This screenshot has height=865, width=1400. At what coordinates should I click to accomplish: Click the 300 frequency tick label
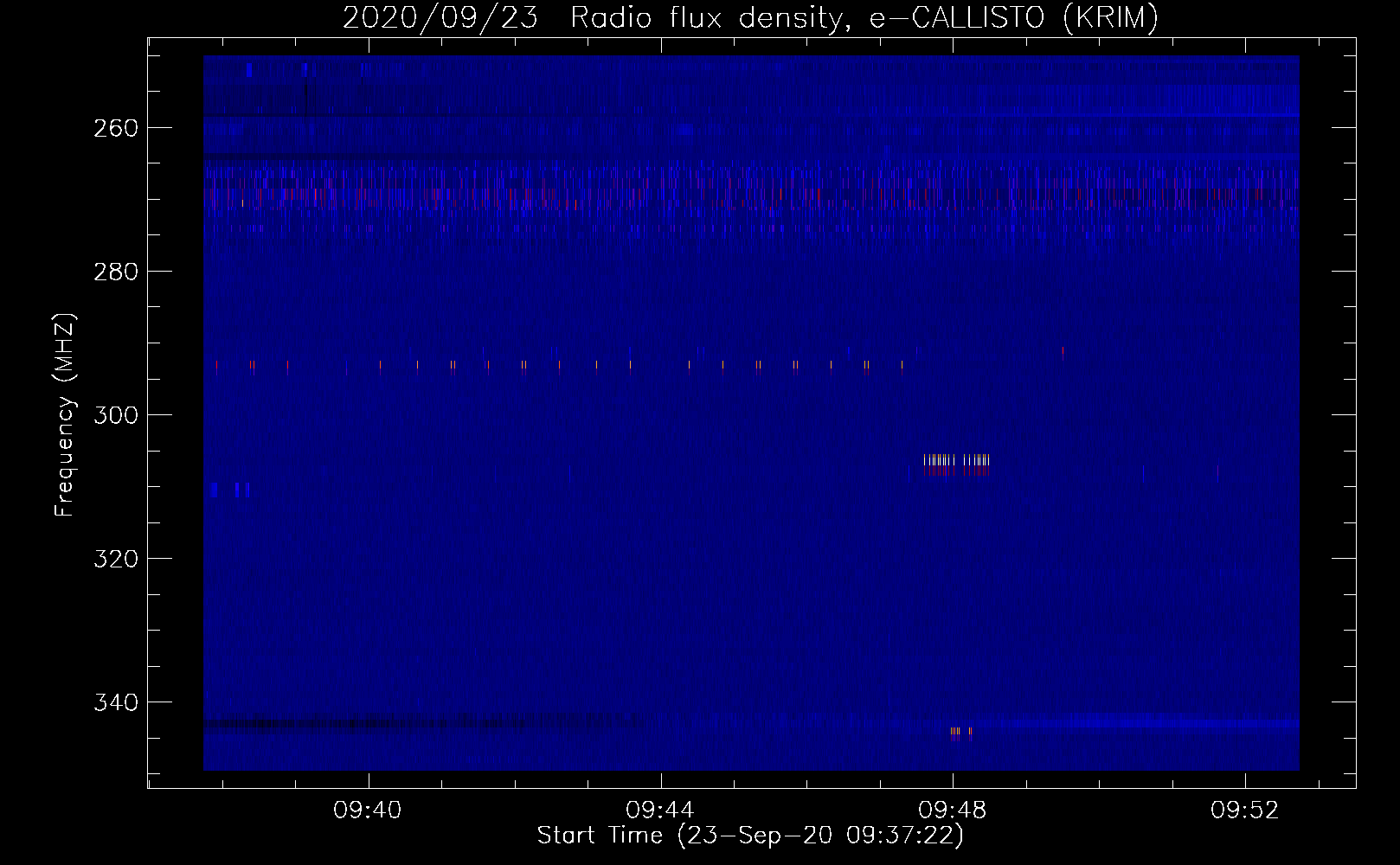click(116, 415)
